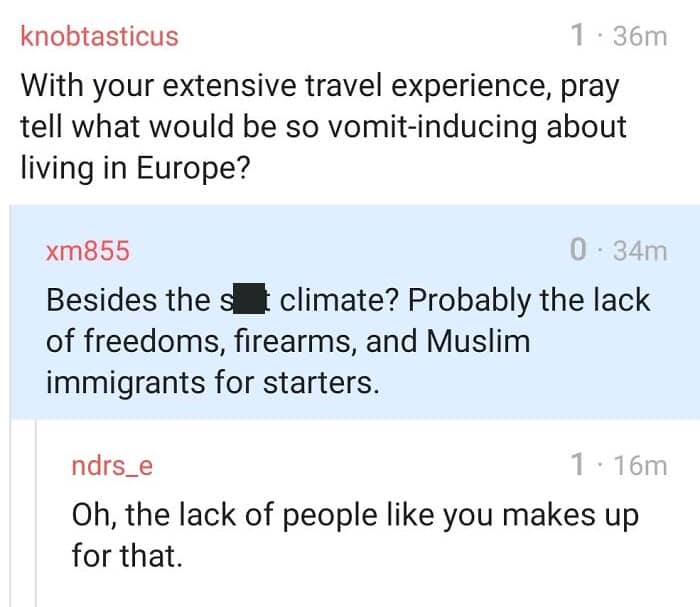Select the comment starting "With your extensive travel"
The image size is (700, 607).
pos(320,127)
